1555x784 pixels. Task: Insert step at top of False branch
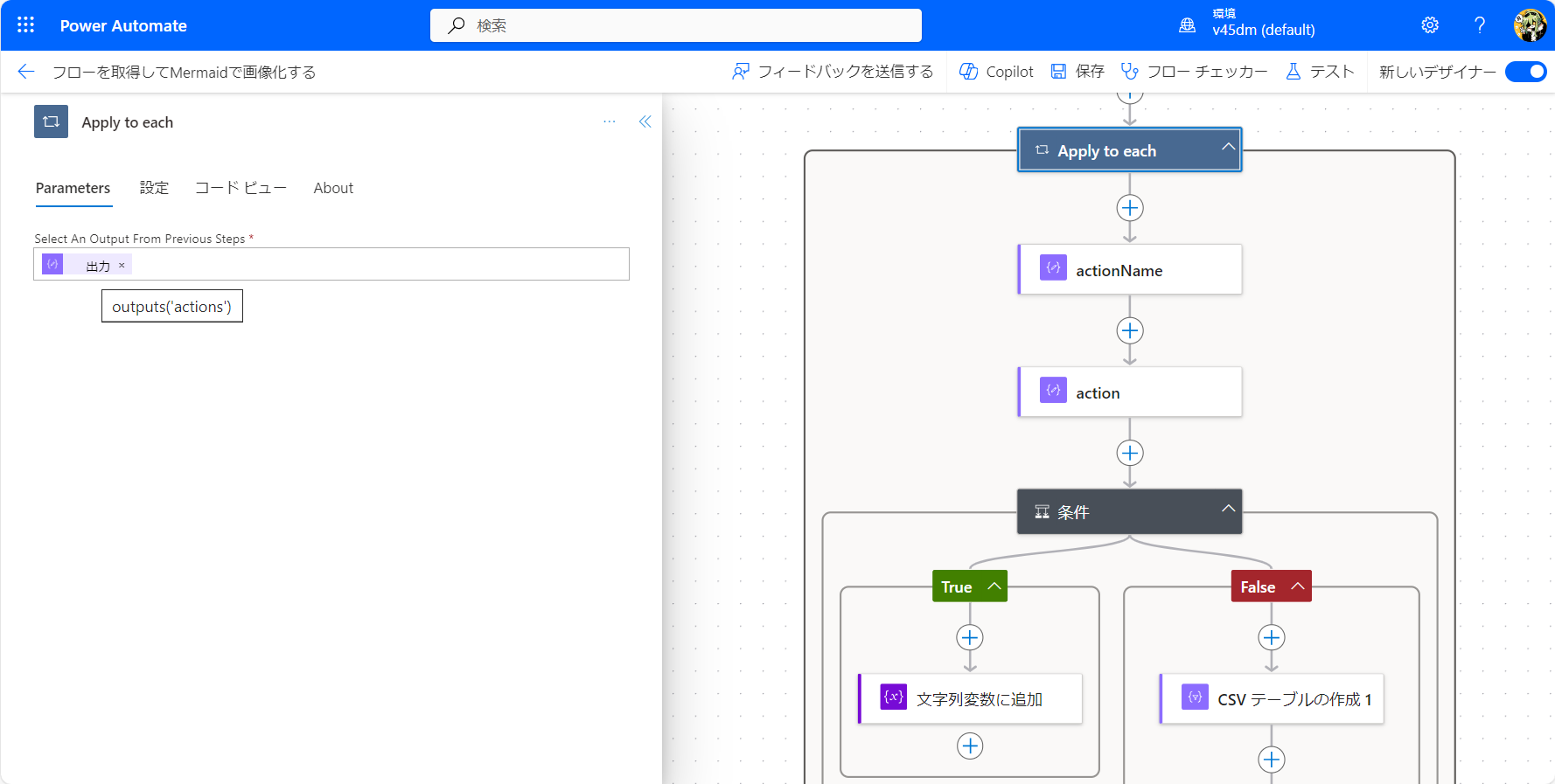pyautogui.click(x=1272, y=637)
